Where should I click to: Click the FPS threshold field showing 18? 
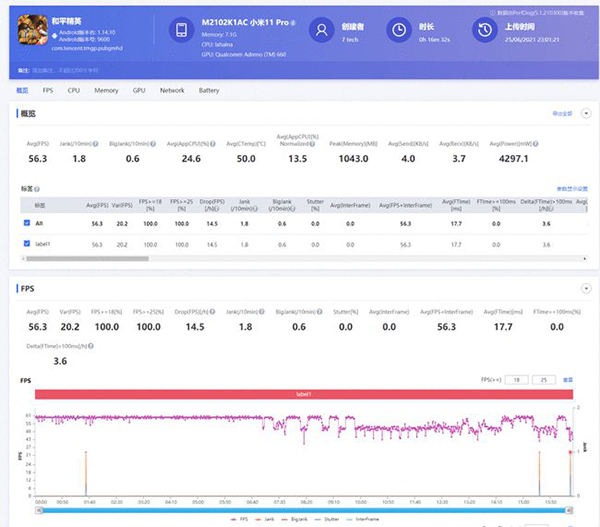tap(516, 380)
